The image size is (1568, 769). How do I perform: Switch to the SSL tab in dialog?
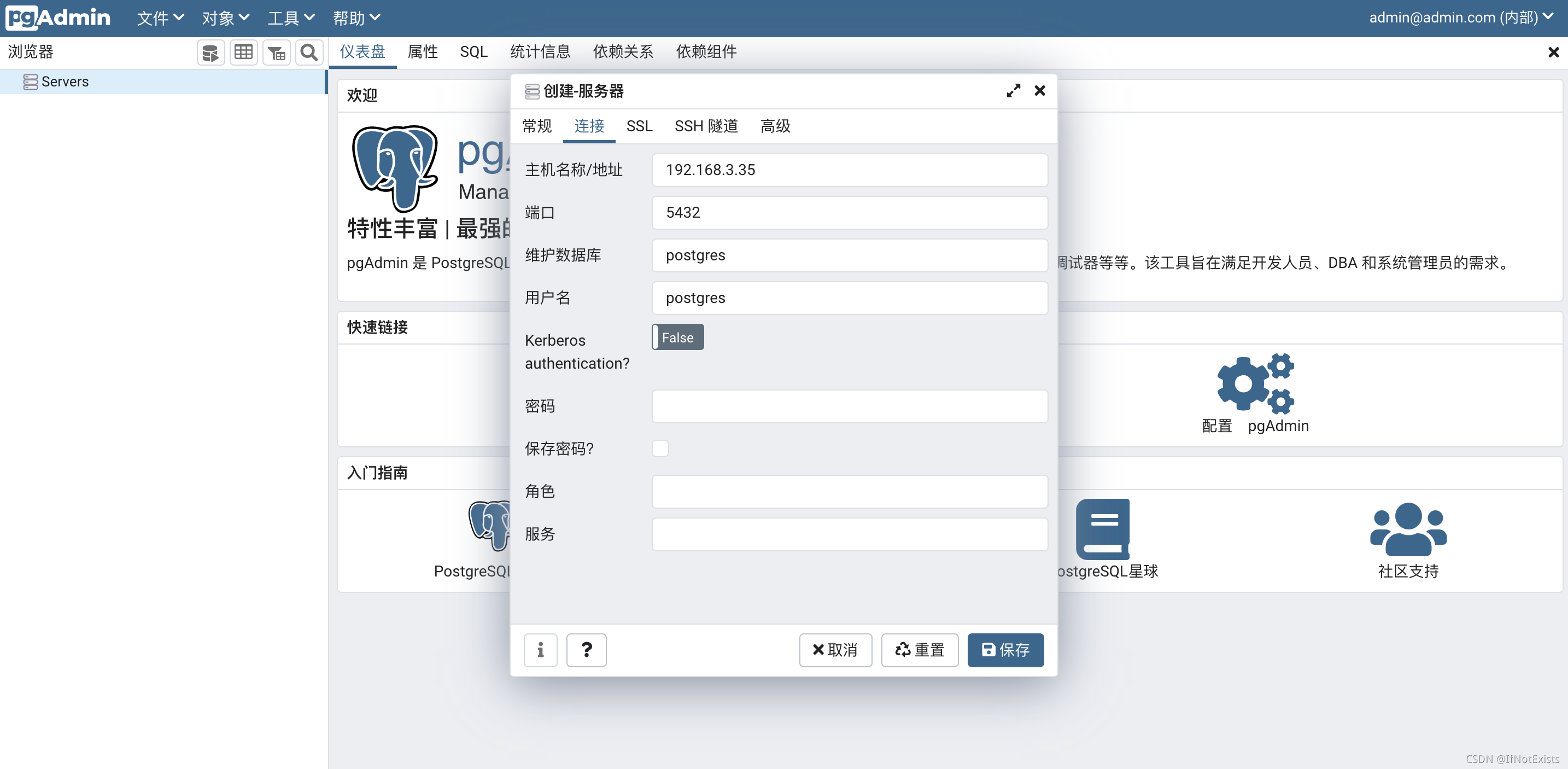coord(639,126)
